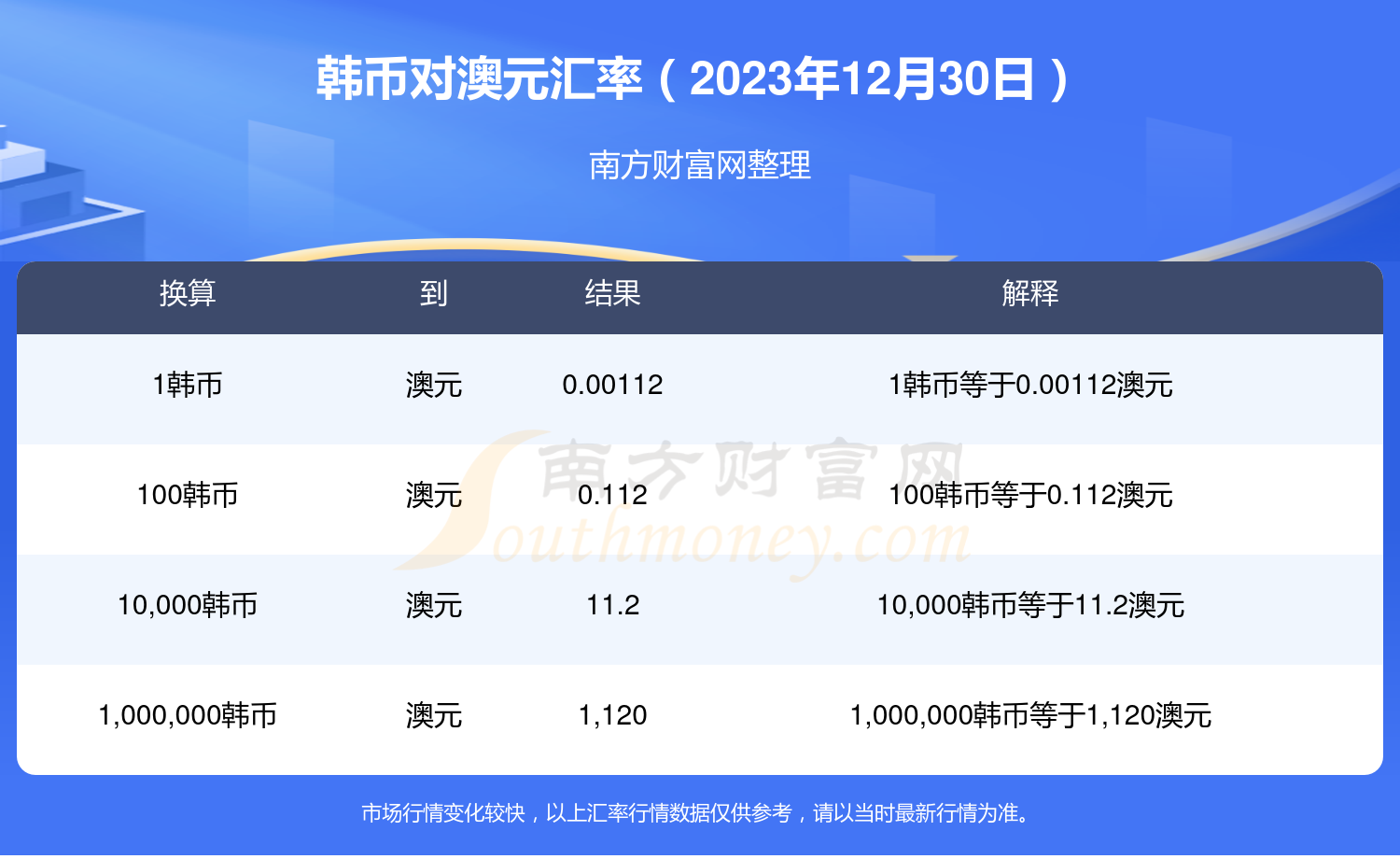
Task: Click 澳元 in the 1,000,000韩币 row
Action: pyautogui.click(x=434, y=715)
